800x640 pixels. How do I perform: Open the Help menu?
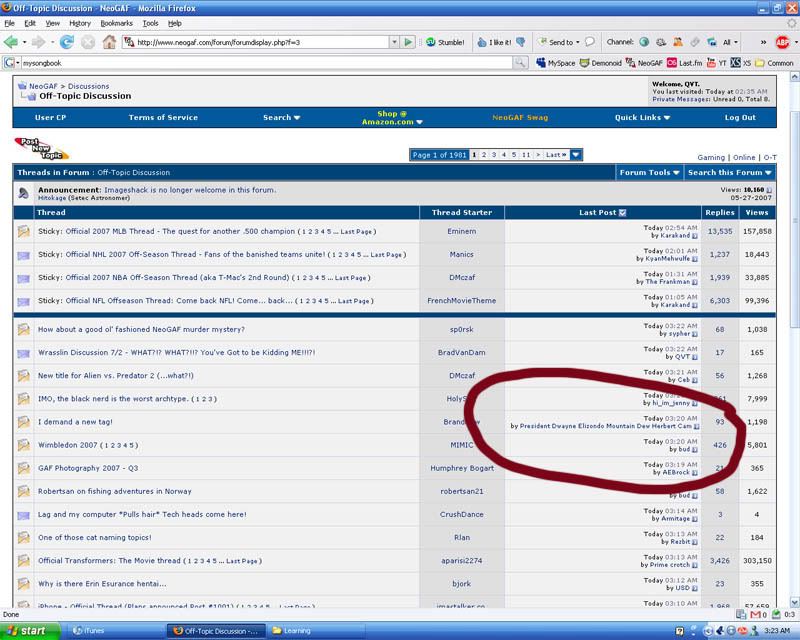(174, 23)
